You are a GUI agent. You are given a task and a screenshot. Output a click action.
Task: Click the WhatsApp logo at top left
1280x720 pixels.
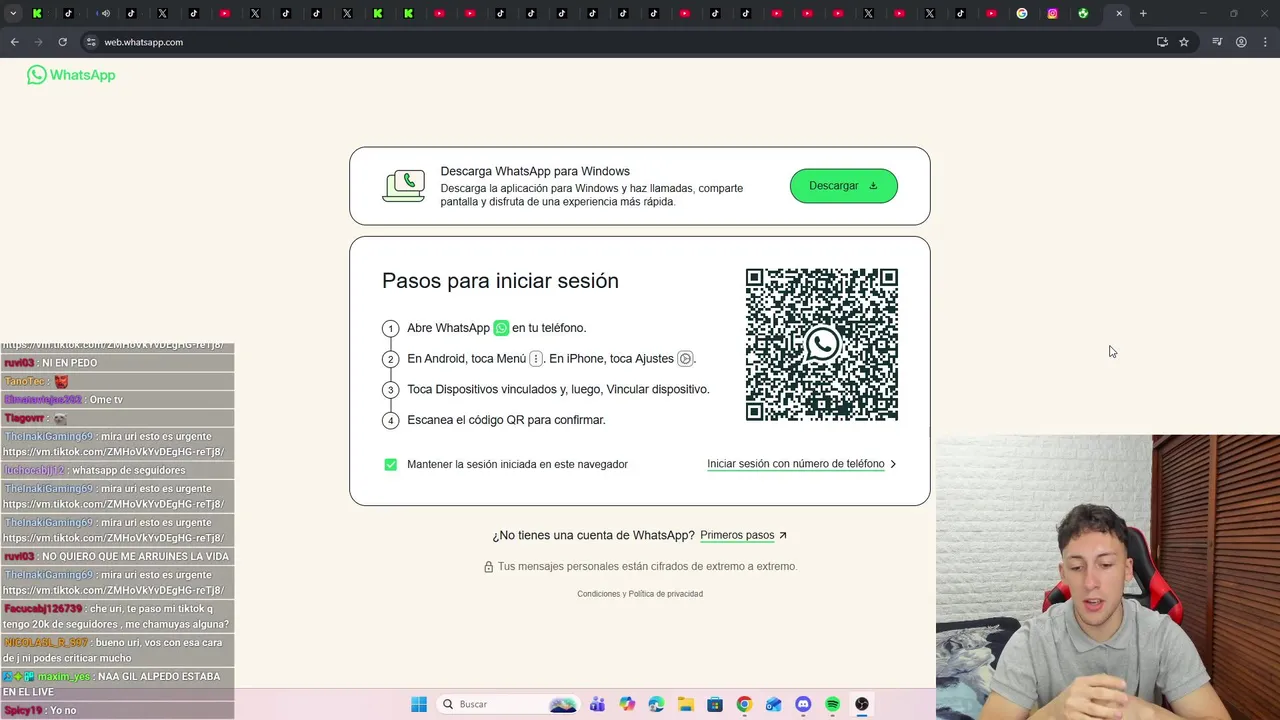coord(71,75)
